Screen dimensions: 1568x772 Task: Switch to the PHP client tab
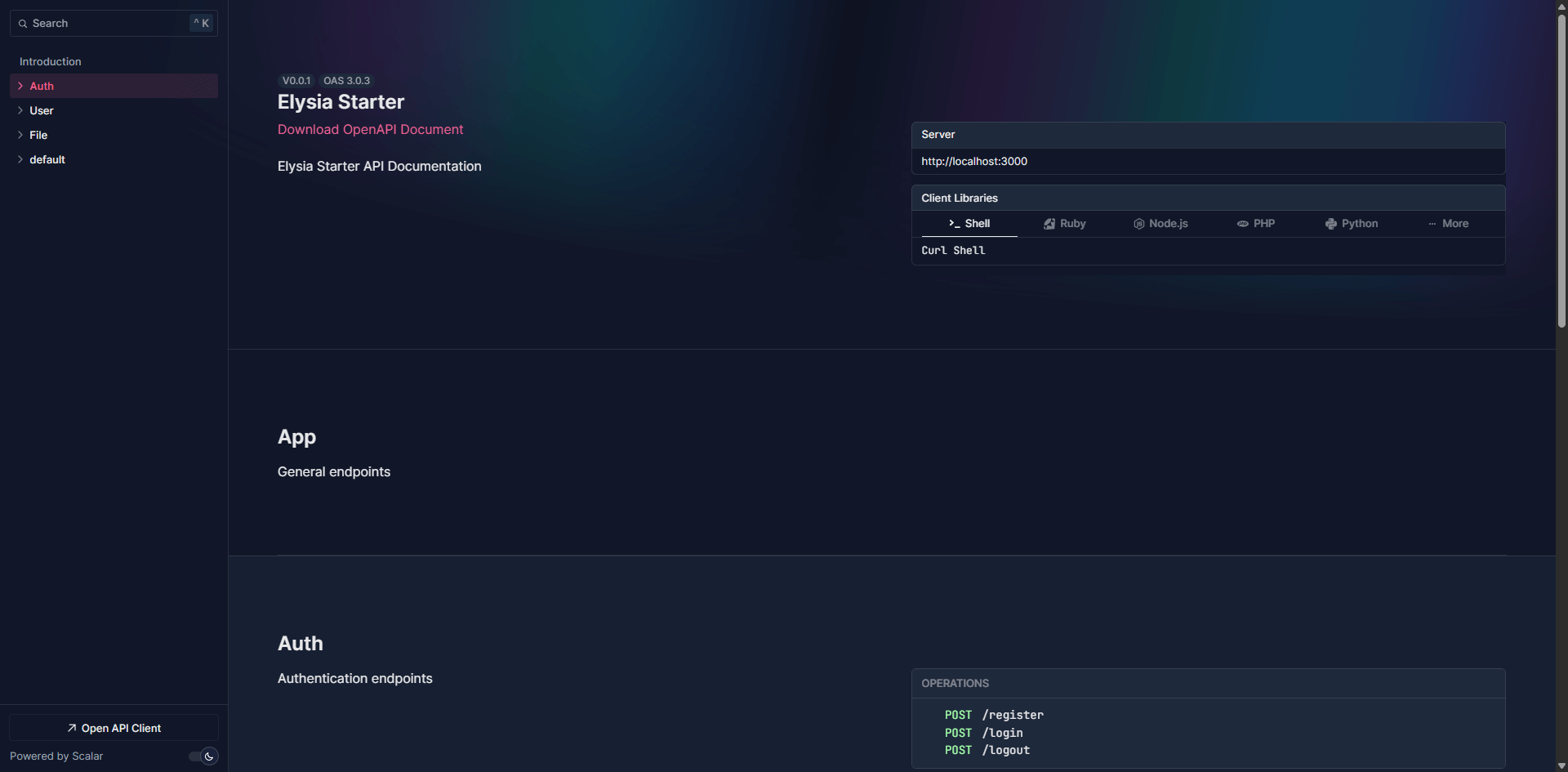pos(1256,224)
